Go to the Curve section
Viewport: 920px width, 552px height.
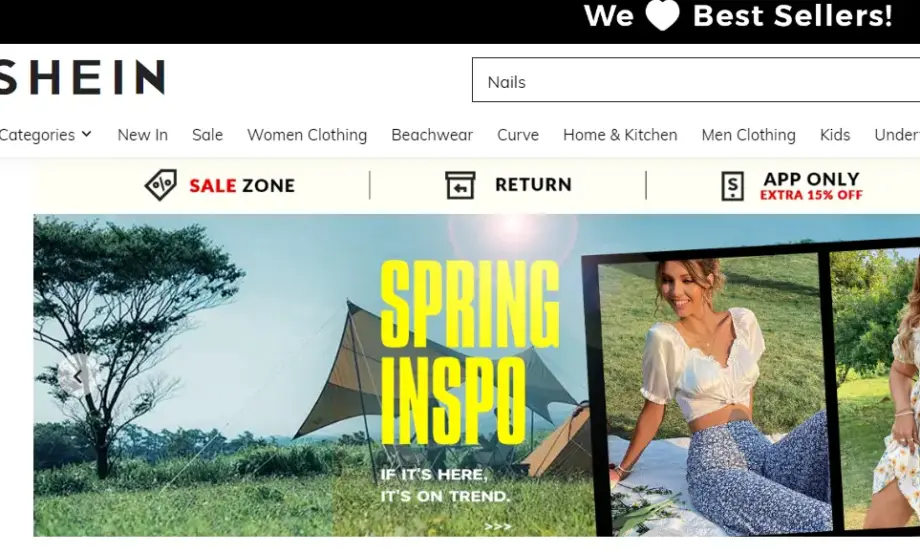(x=518, y=135)
